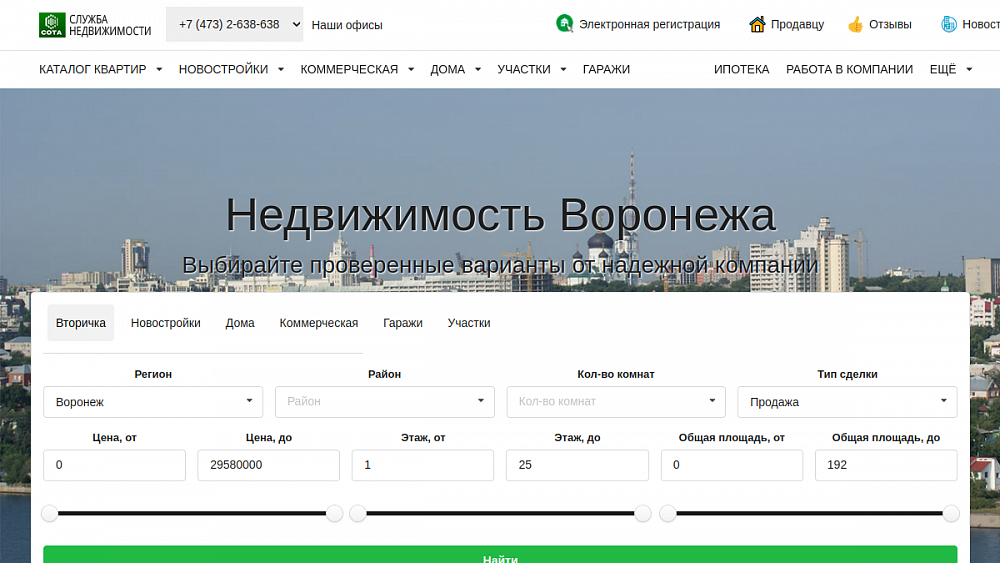The image size is (1000, 563).
Task: Click the Общая площадь, до field
Action: point(886,465)
